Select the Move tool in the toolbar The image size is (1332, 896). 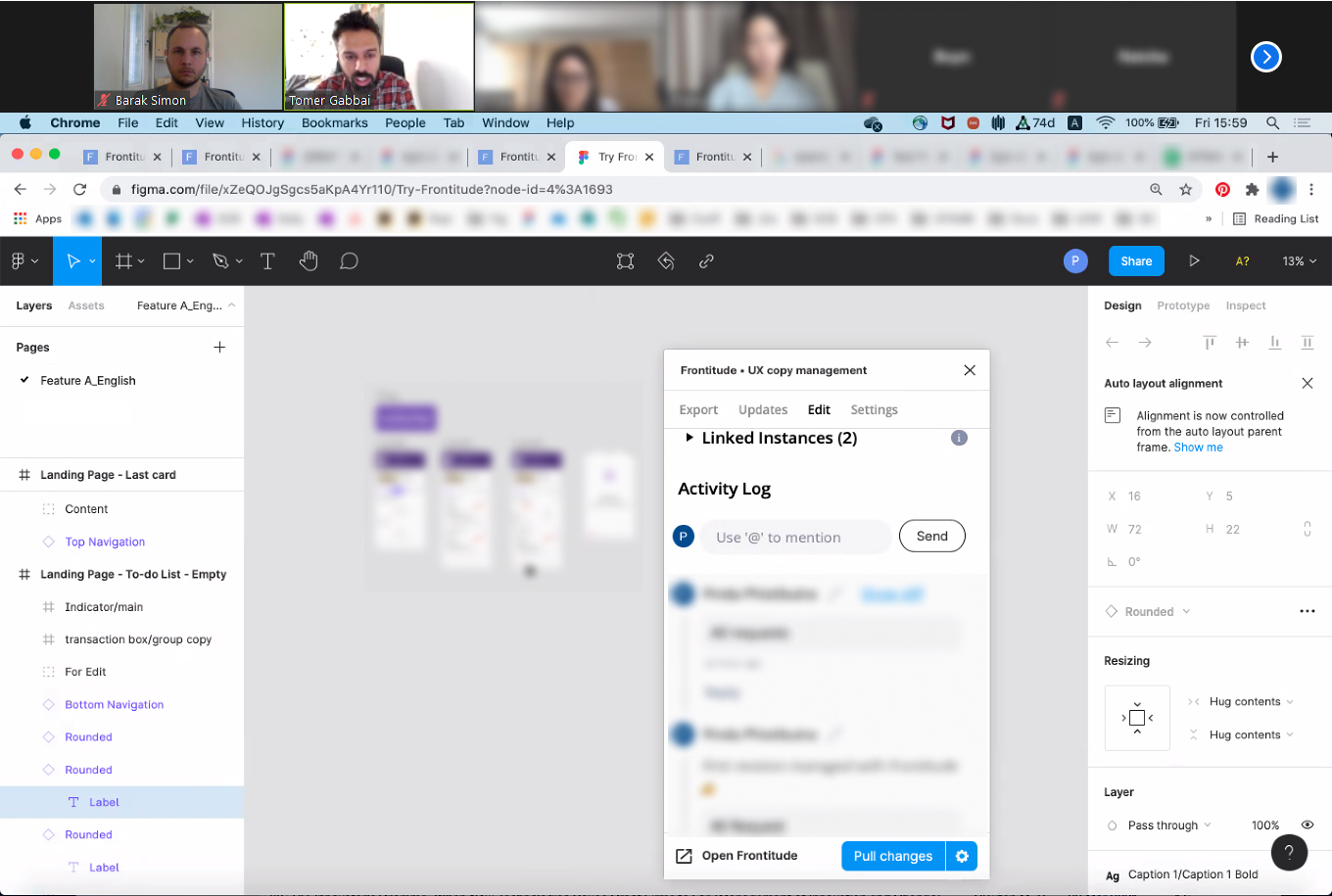coord(72,261)
